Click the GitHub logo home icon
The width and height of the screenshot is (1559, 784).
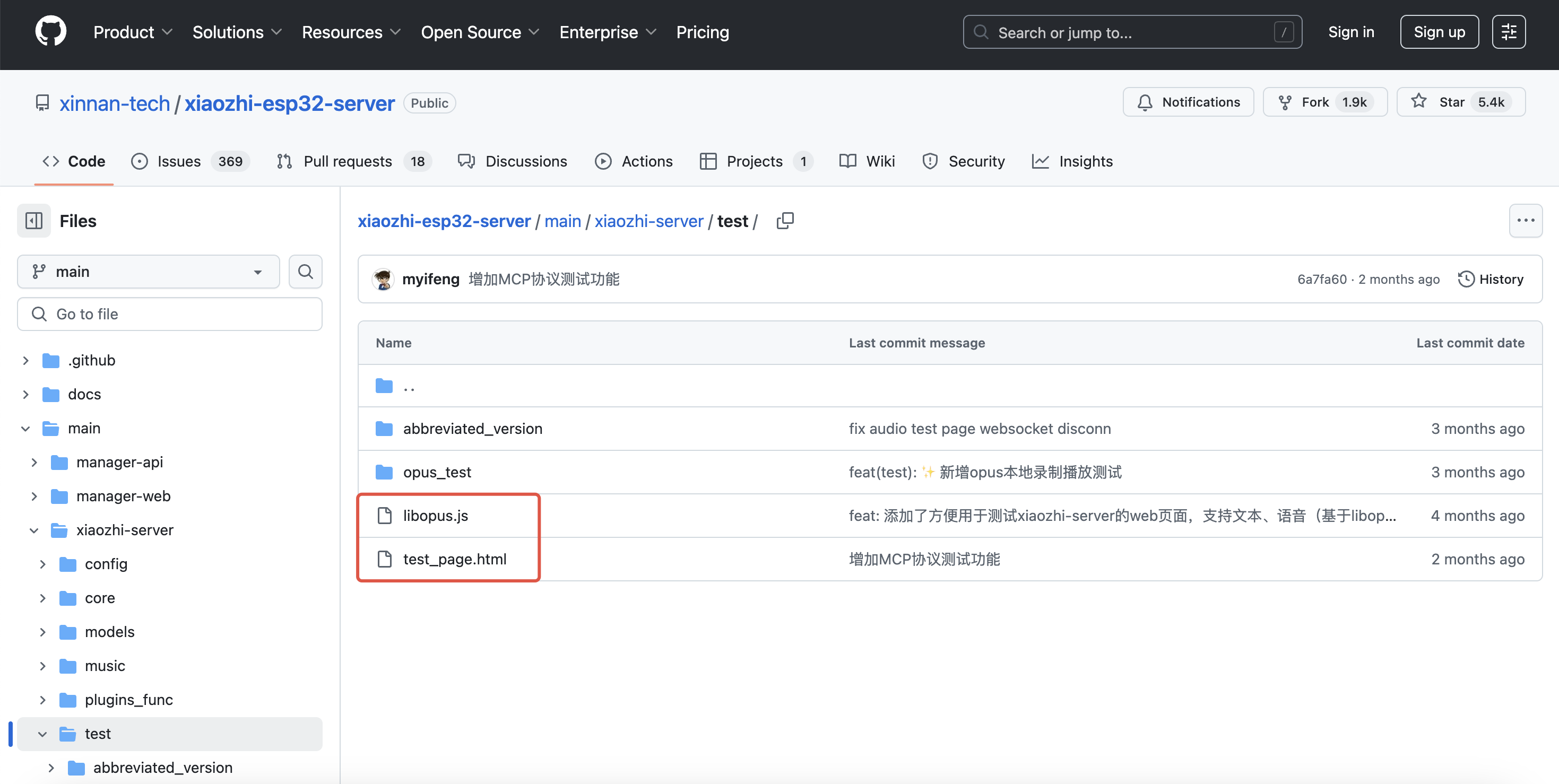(51, 31)
